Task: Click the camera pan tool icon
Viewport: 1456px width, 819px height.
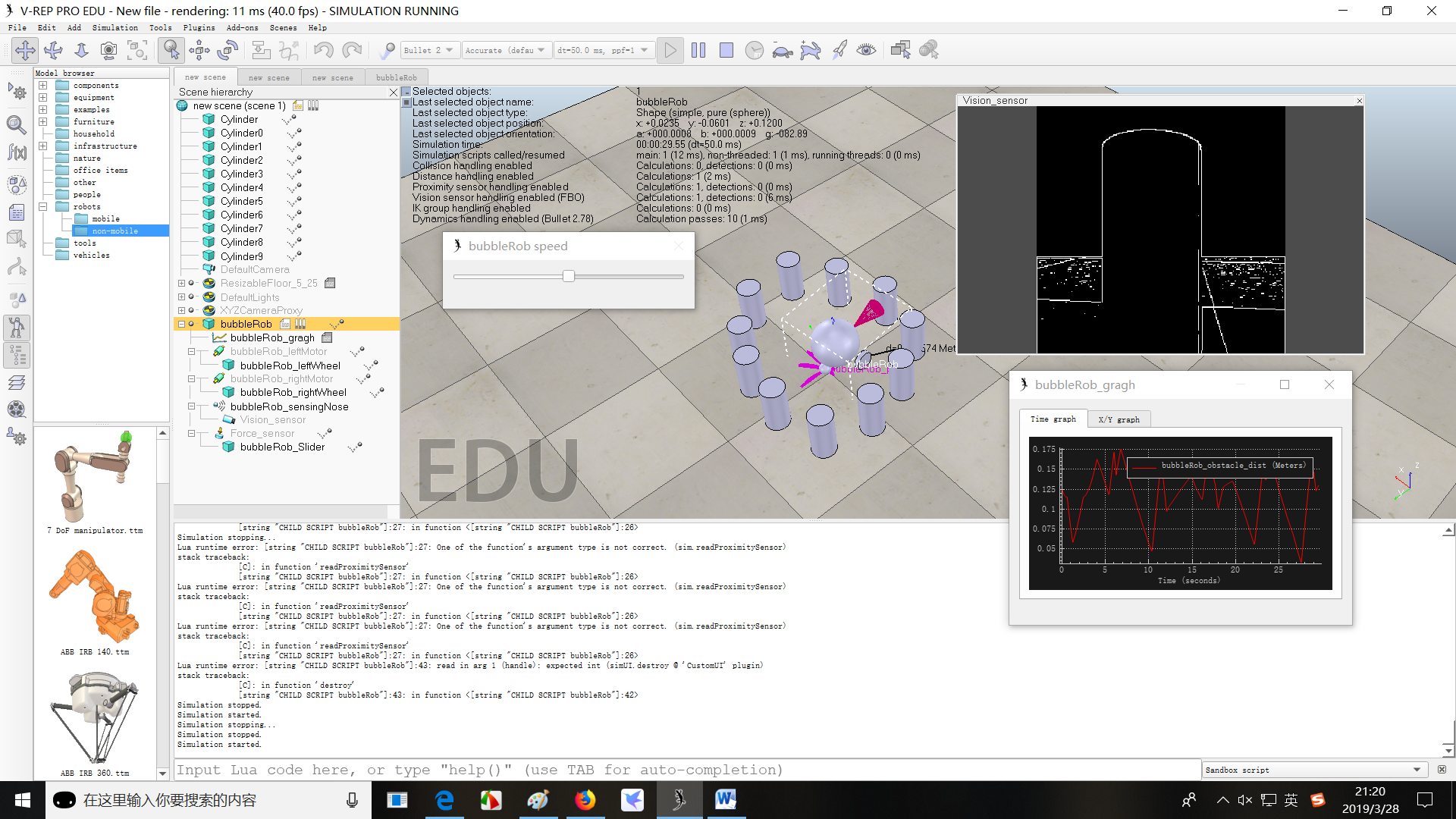Action: (x=25, y=50)
